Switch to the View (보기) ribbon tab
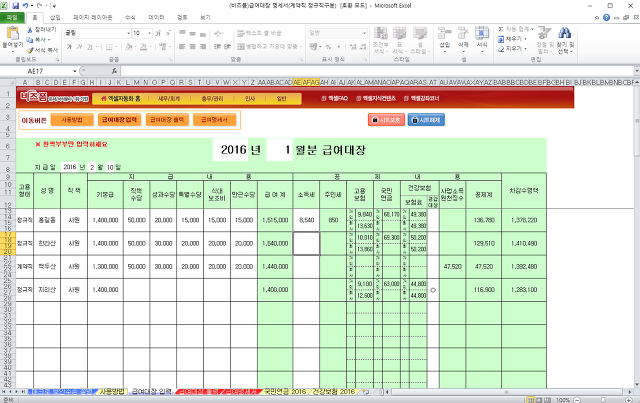Screen dimensions: 640x403 click(205, 18)
